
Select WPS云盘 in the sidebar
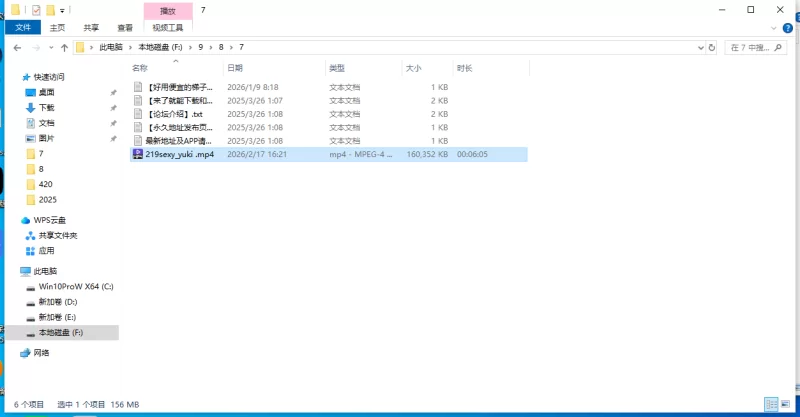click(x=49, y=220)
